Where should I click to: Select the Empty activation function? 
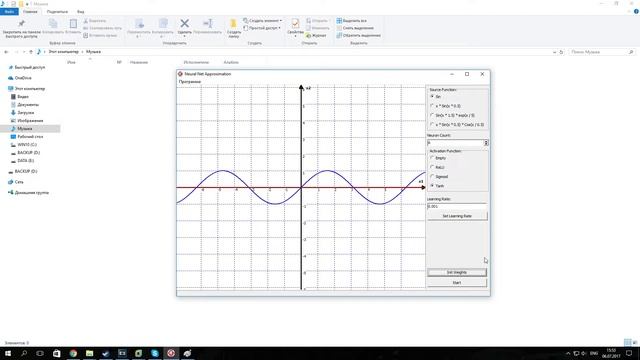click(x=432, y=158)
